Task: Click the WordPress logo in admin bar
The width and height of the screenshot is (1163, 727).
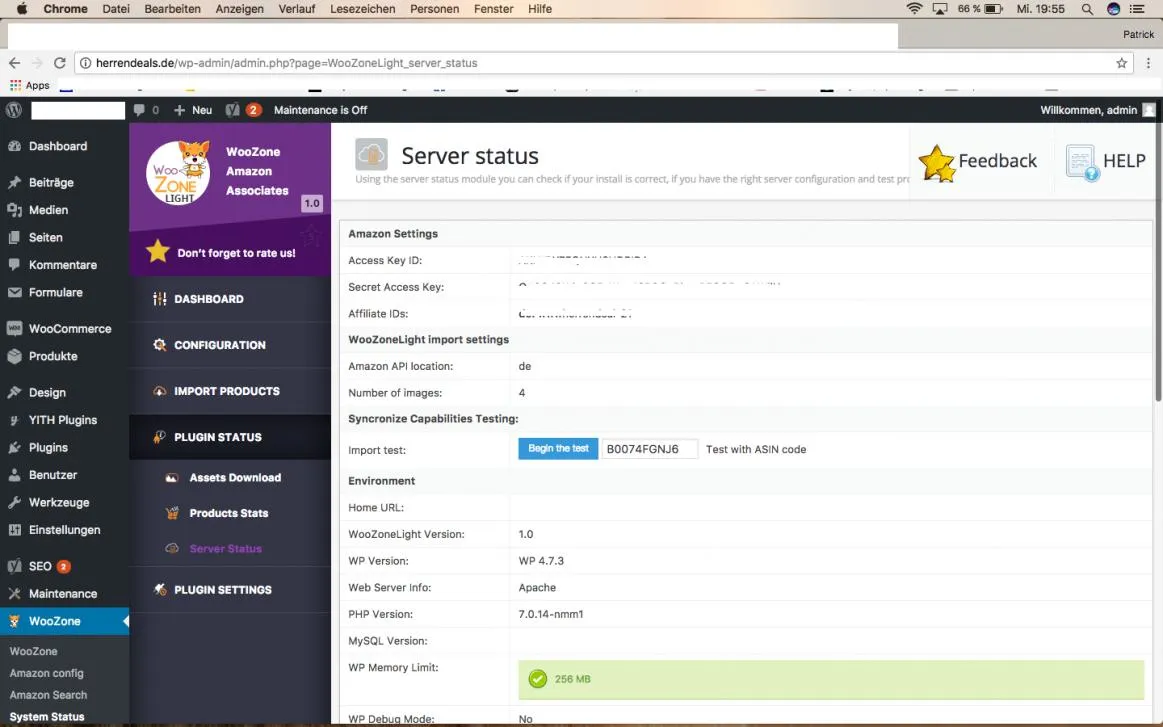Action: tap(13, 110)
